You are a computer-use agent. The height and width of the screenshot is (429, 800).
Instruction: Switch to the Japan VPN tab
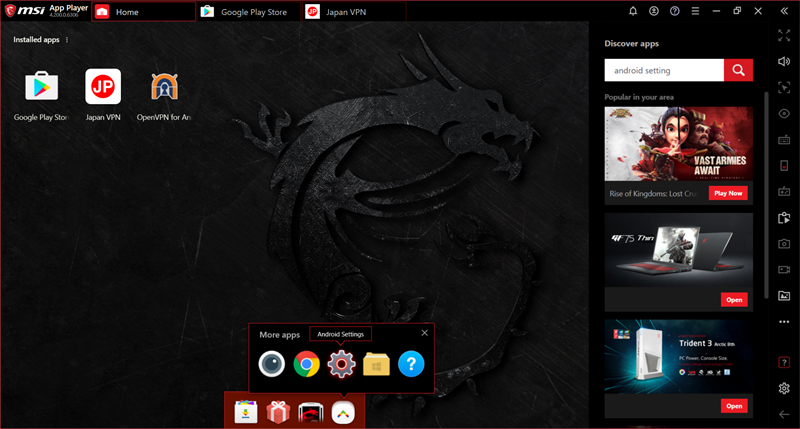(353, 12)
